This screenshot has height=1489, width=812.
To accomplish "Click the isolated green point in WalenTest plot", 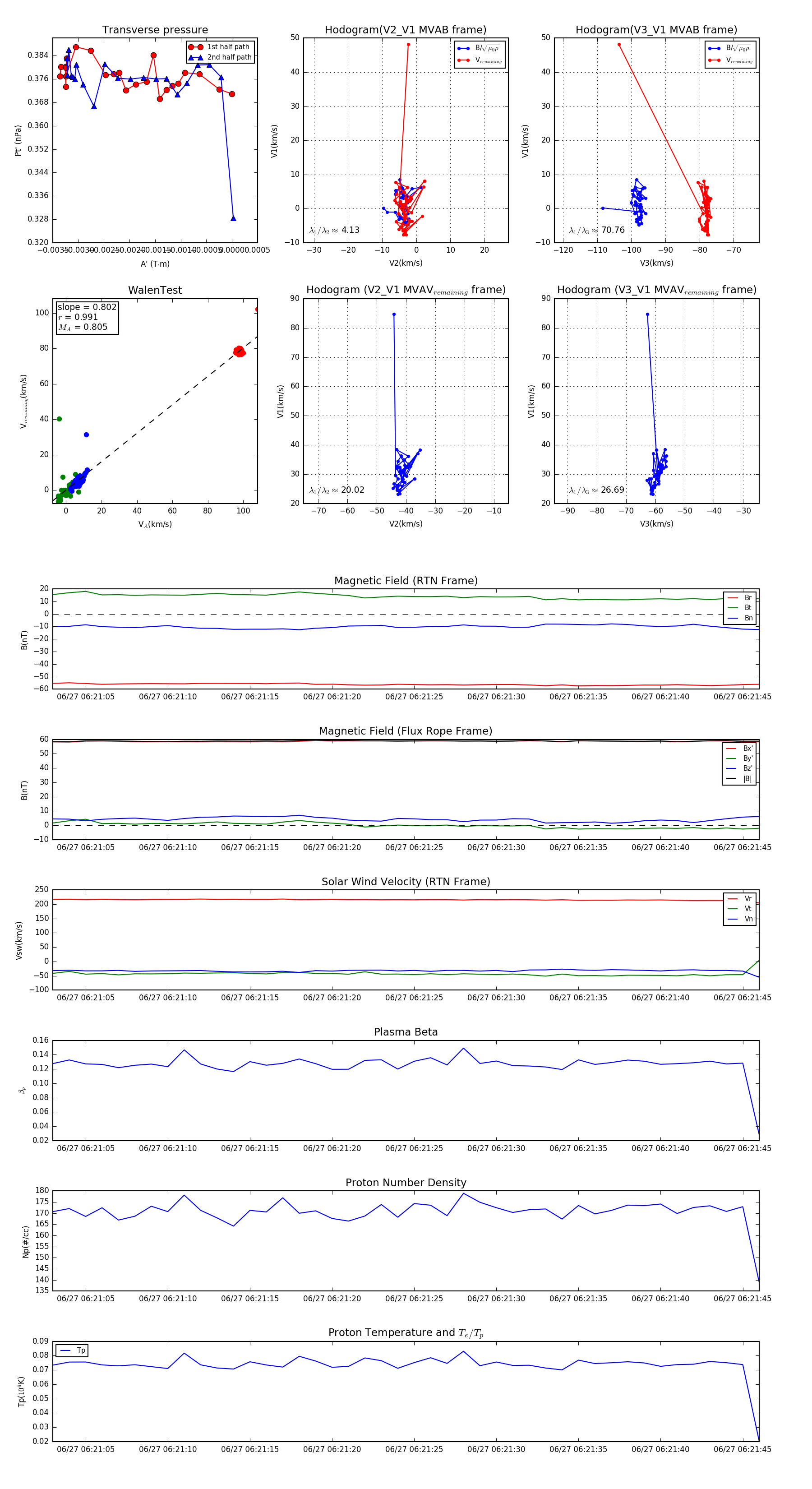I will click(60, 418).
